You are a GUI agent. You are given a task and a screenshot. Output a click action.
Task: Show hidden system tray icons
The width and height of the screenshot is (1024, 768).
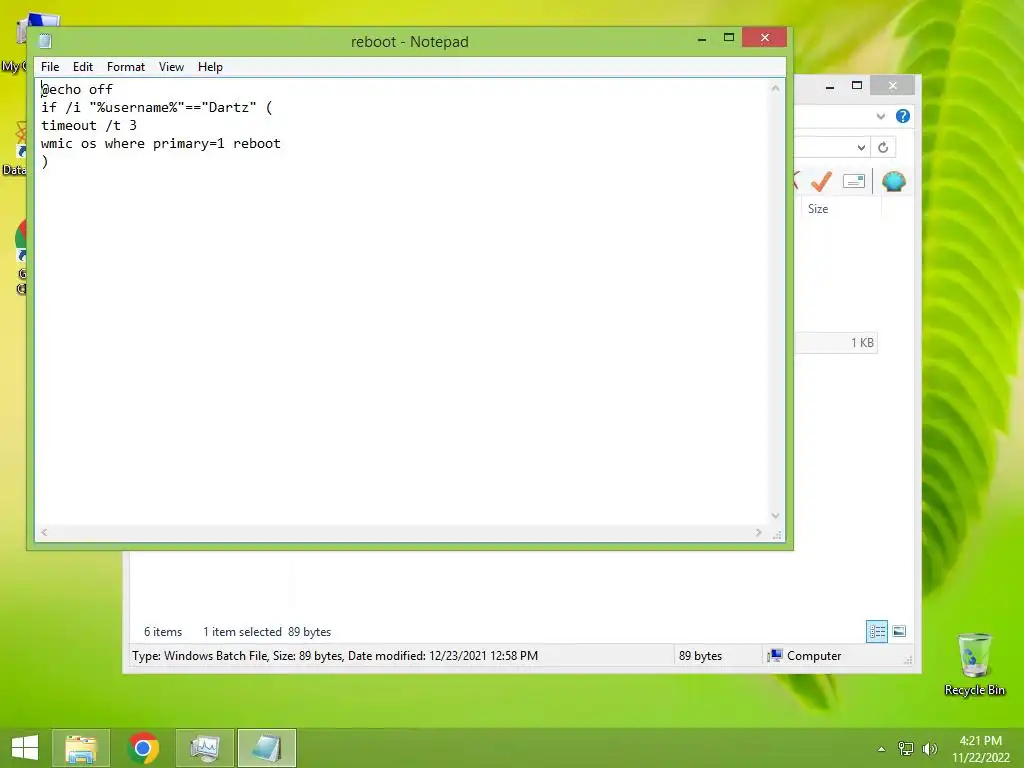pos(882,749)
